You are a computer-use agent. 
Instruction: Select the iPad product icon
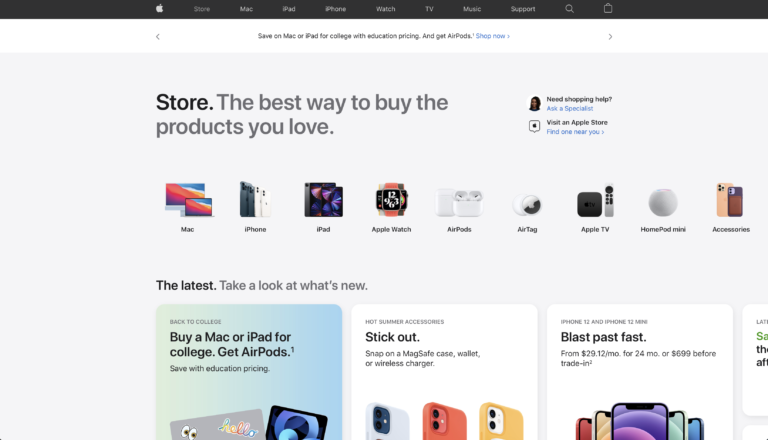click(x=323, y=200)
